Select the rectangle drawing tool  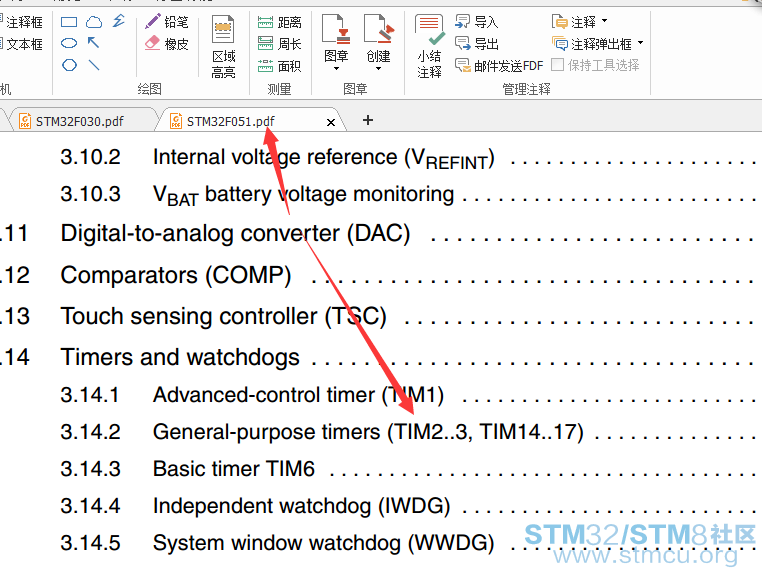point(69,22)
